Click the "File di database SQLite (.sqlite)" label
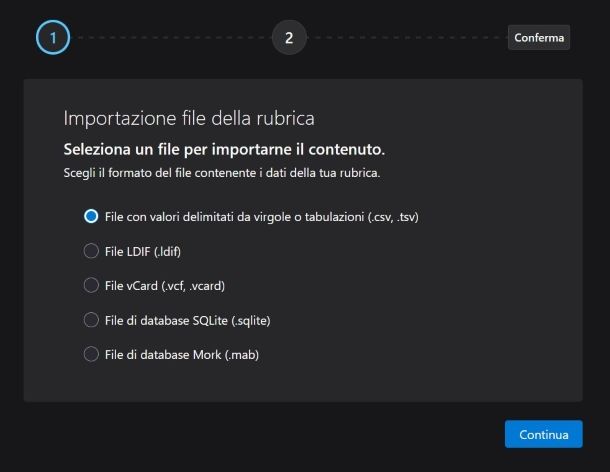The width and height of the screenshot is (610, 472). [x=188, y=320]
